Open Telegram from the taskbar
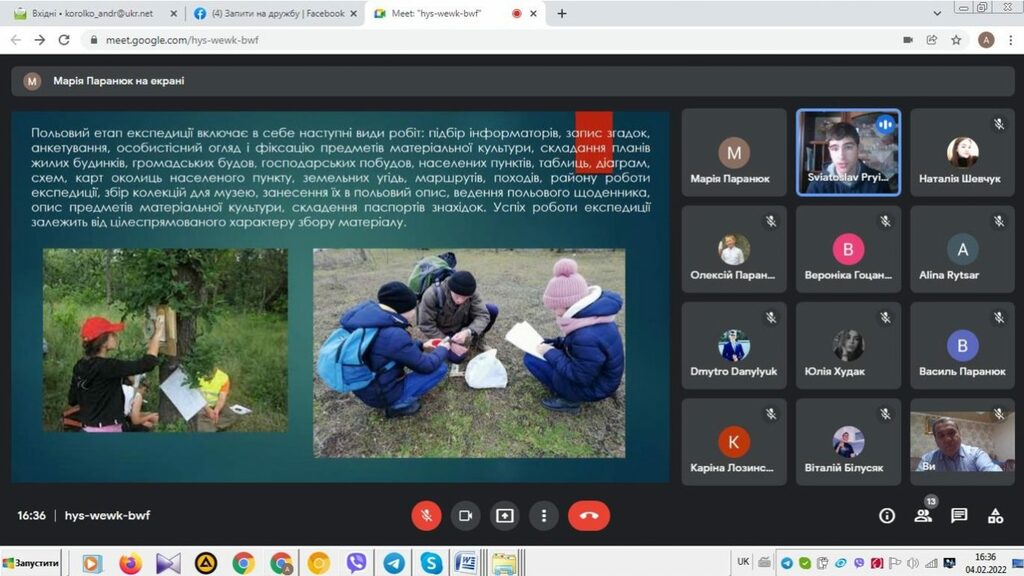Screen dimensions: 1024x576 click(x=394, y=563)
